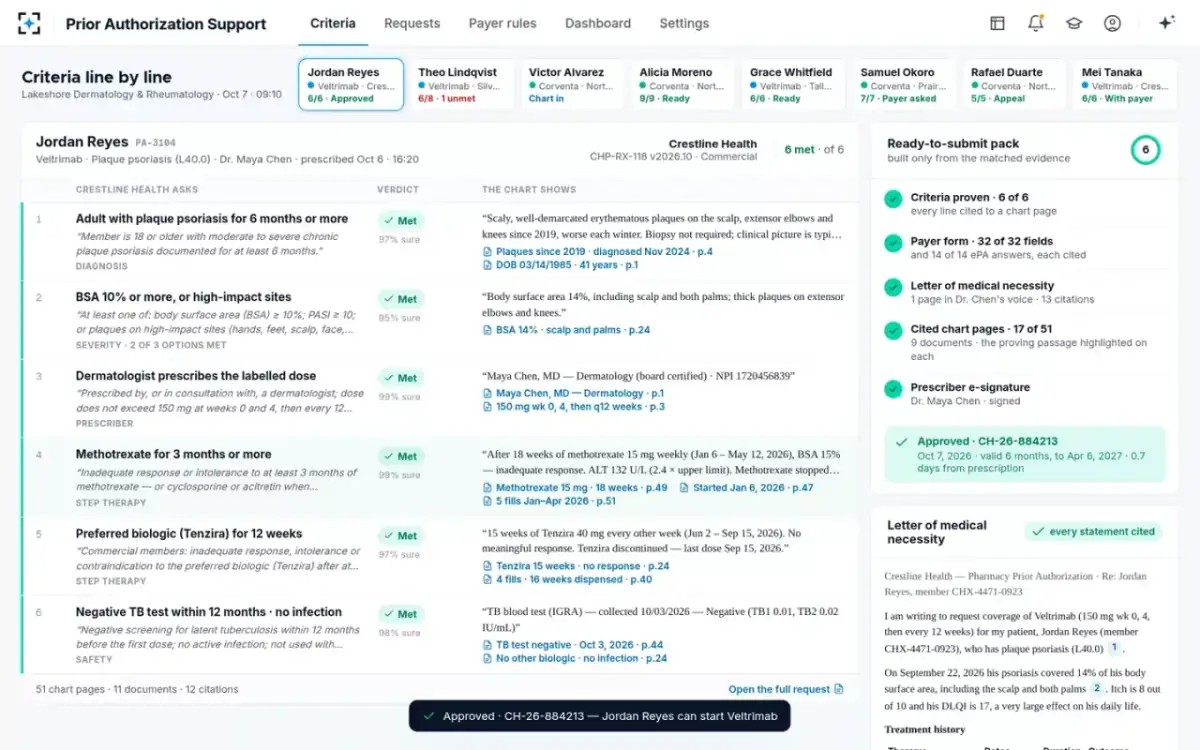
Task: Click the Met verdict for Methotrexate criterion
Action: [x=401, y=456]
